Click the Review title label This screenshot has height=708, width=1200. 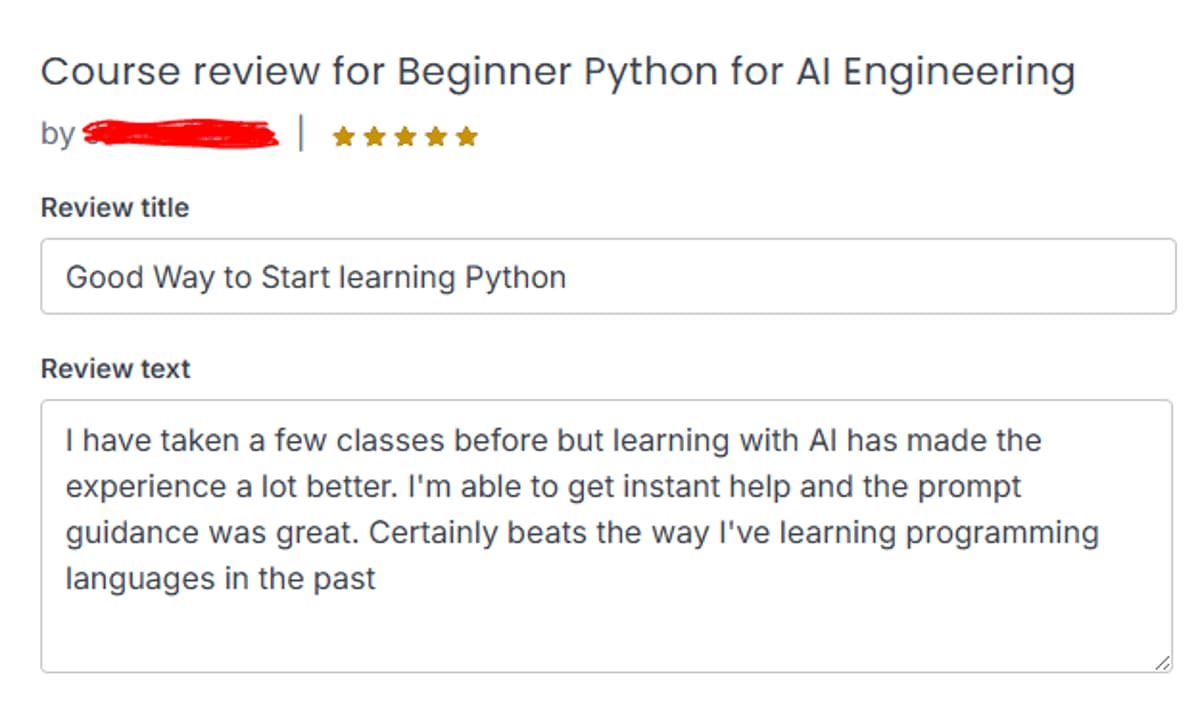(x=115, y=207)
